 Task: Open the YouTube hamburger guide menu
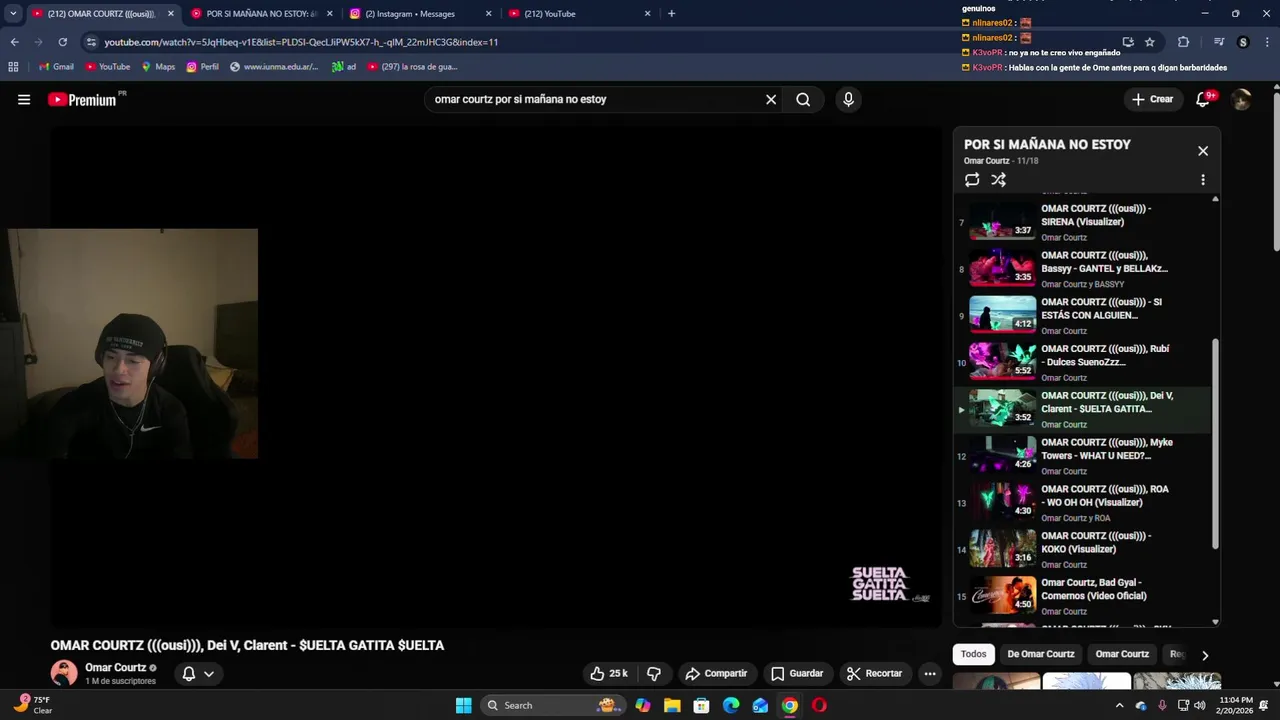(x=24, y=99)
